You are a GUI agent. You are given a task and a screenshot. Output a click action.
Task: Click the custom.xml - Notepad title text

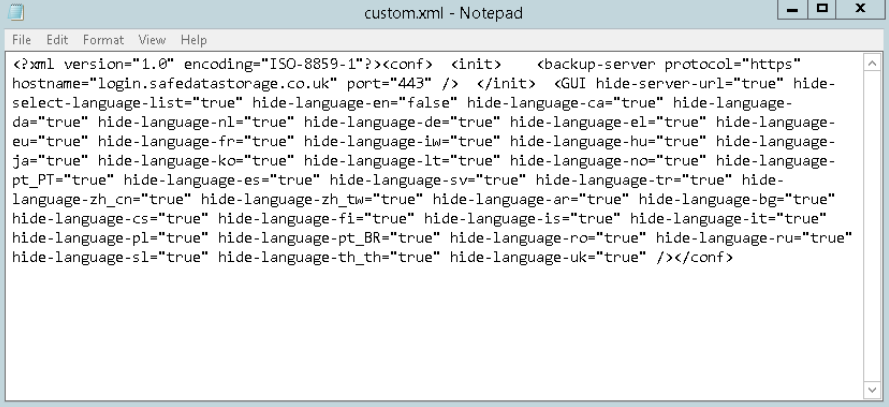[443, 12]
